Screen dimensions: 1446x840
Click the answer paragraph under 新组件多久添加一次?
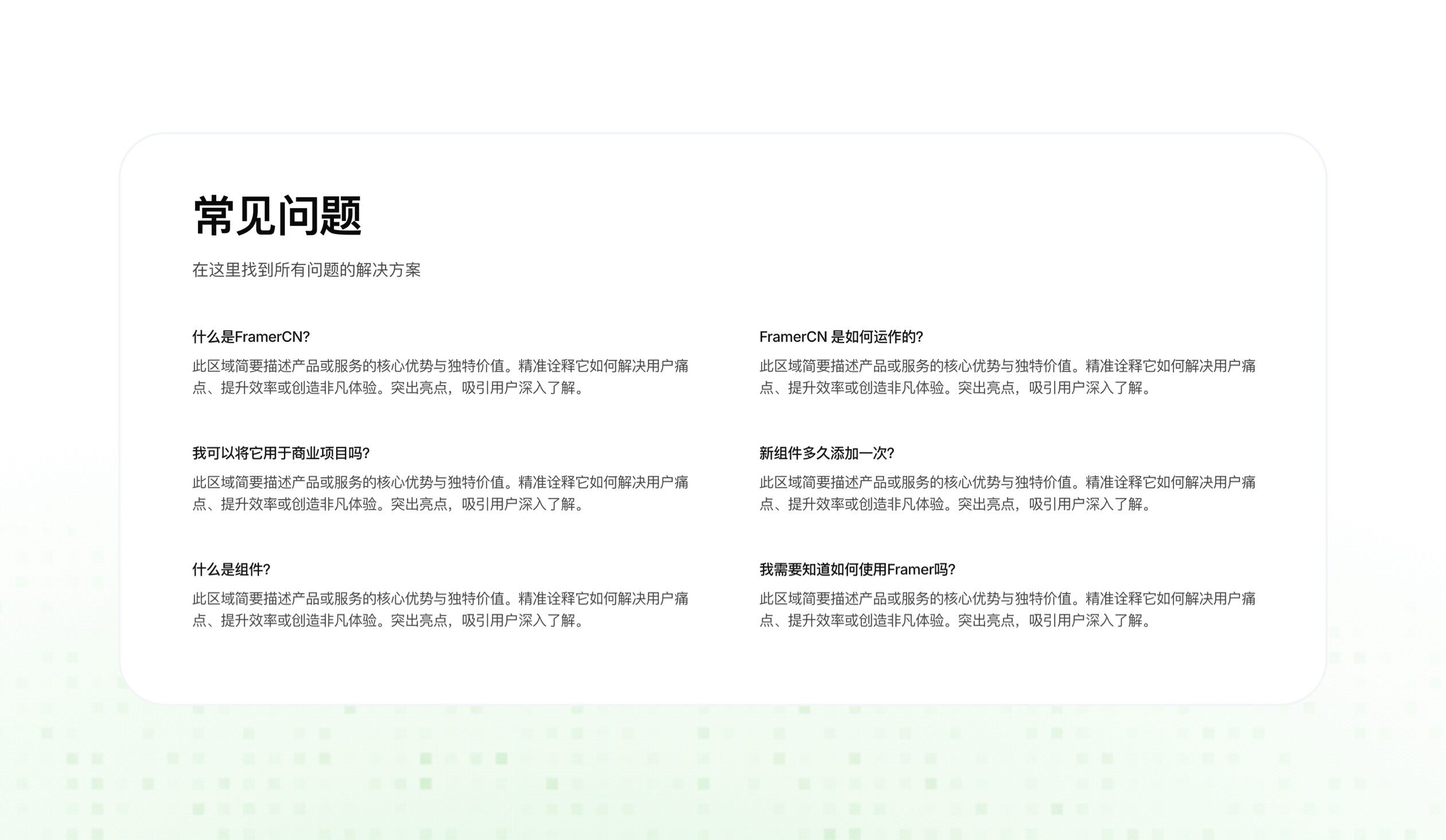pyautogui.click(x=1007, y=493)
